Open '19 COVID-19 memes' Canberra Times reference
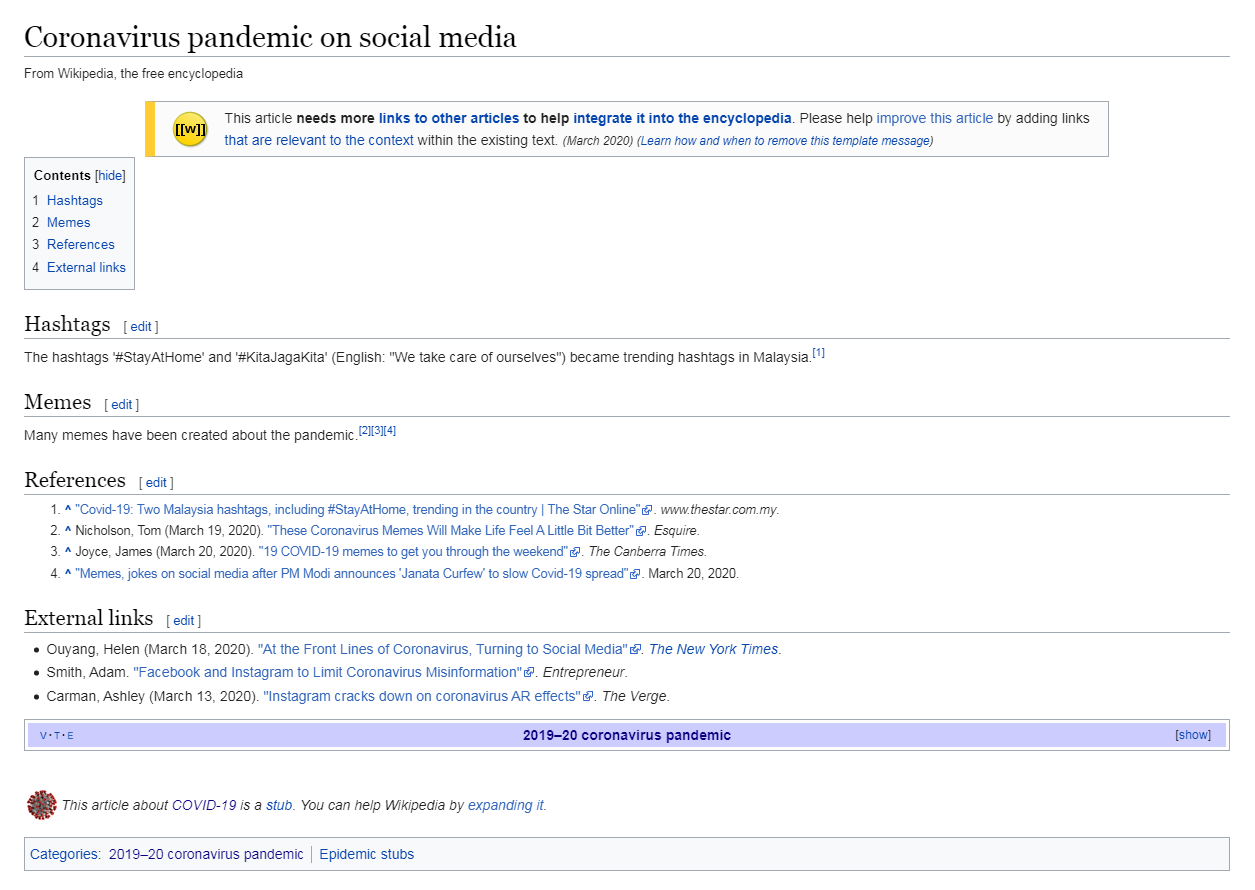The image size is (1255, 890). [x=413, y=552]
